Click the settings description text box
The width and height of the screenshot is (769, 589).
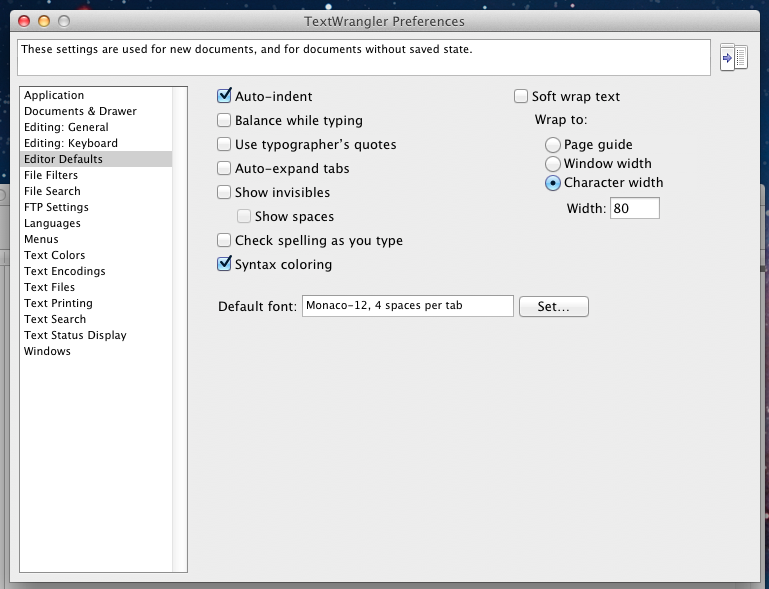(x=364, y=57)
